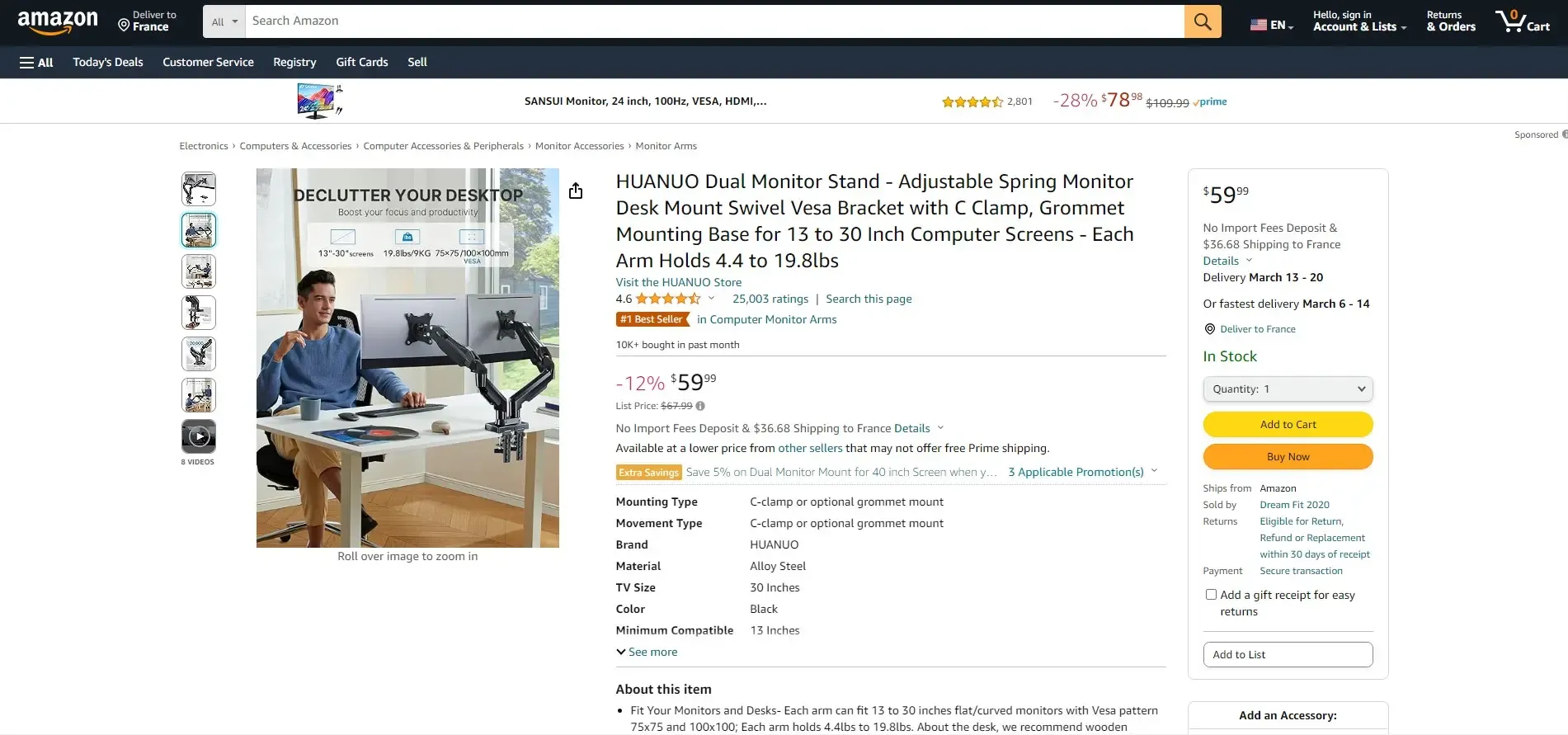The height and width of the screenshot is (735, 1568).
Task: Go to Gift Cards menu item
Action: click(362, 62)
